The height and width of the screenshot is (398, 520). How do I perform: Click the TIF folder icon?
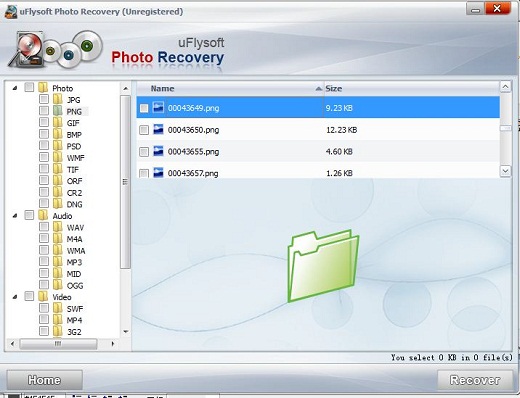tap(58, 169)
